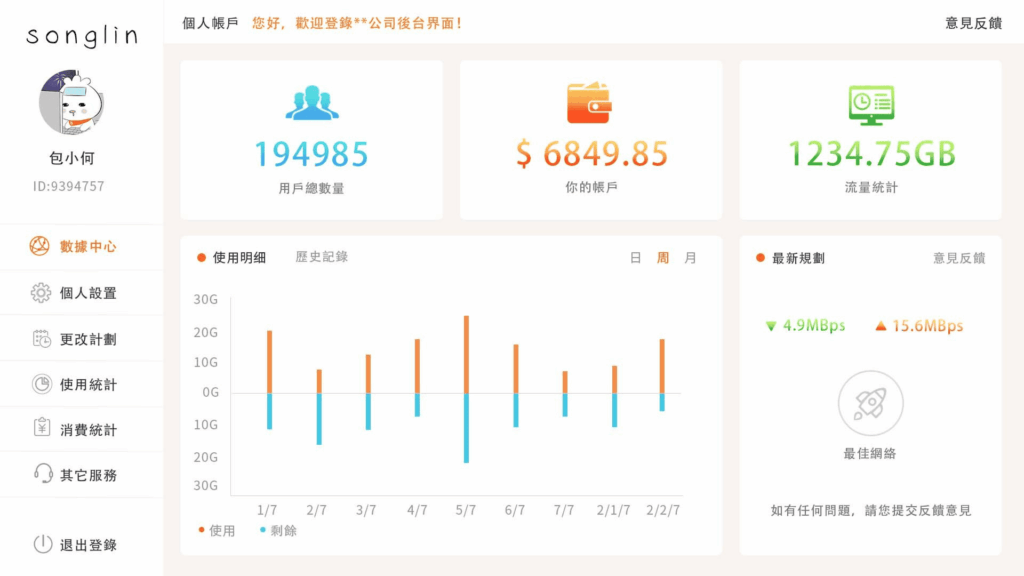
Task: Click the orange bar for 5/7
Action: click(x=466, y=355)
